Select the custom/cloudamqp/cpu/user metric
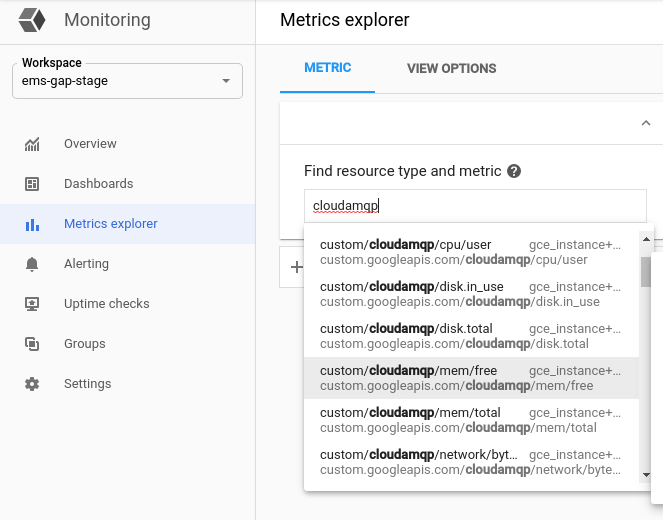 point(471,252)
